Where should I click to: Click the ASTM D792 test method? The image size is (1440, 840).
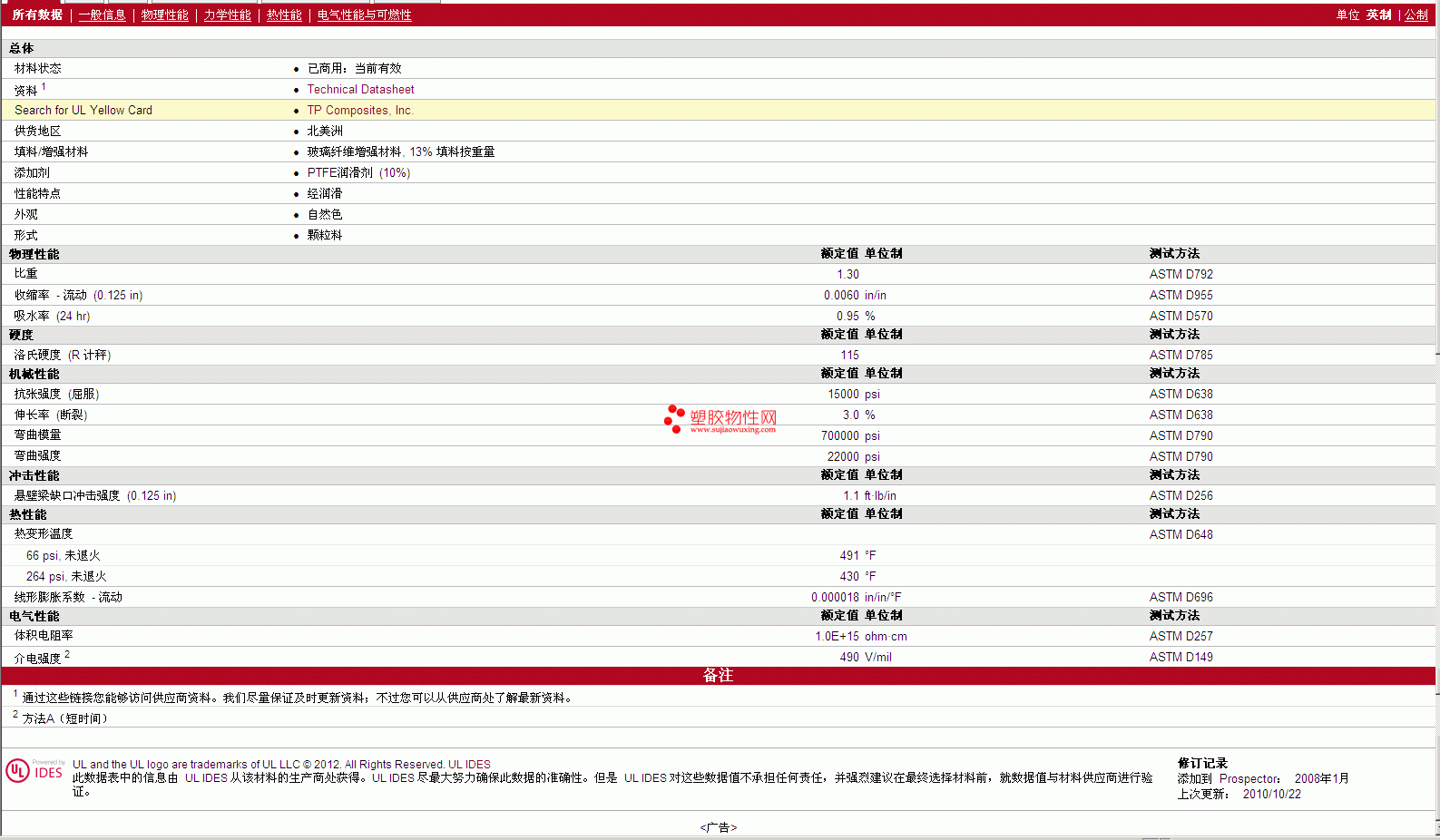click(x=1180, y=274)
